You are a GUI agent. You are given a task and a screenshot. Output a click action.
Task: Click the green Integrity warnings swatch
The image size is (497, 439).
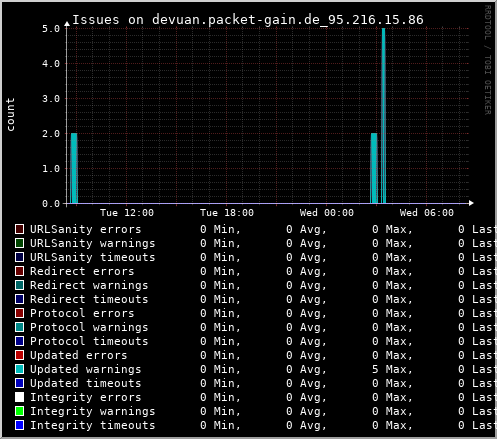tap(20, 411)
